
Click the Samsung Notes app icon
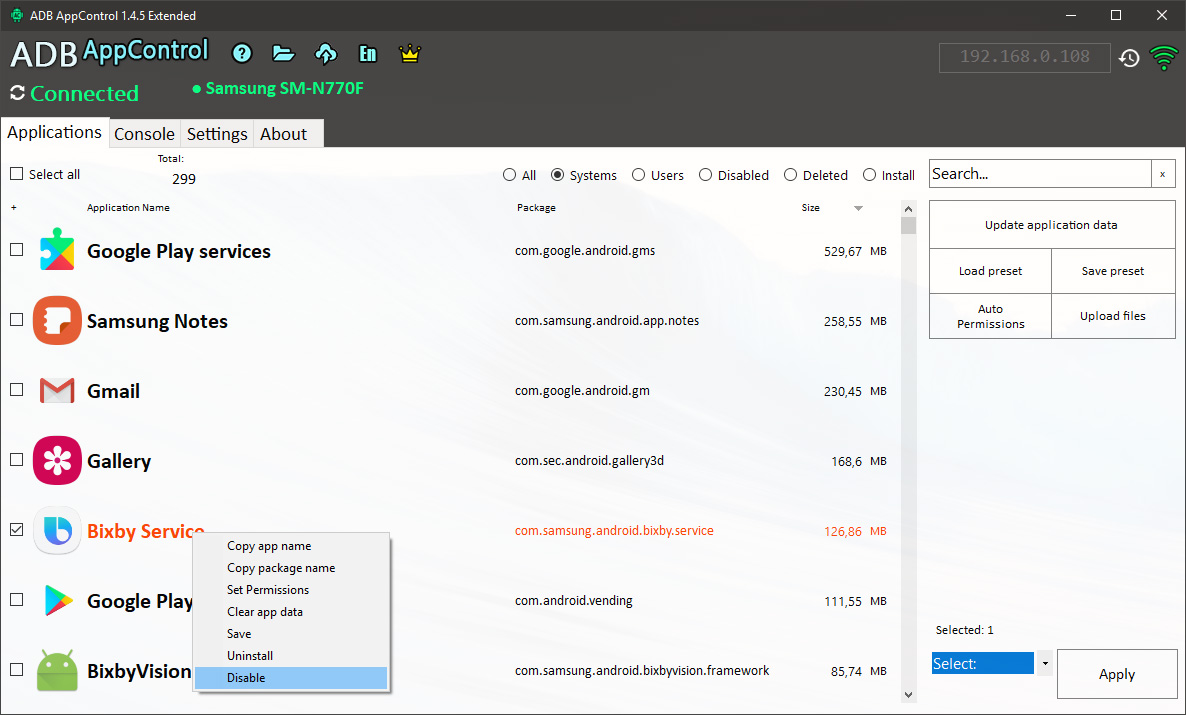pos(57,321)
